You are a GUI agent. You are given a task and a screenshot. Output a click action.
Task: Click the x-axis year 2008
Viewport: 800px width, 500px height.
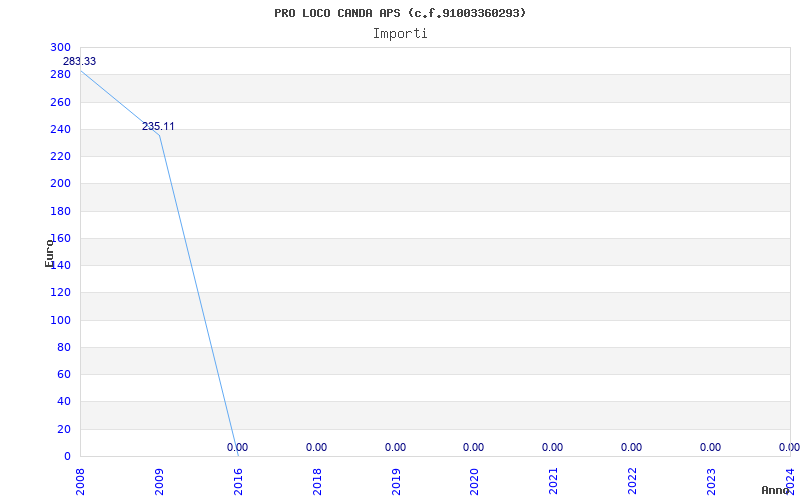click(x=81, y=482)
